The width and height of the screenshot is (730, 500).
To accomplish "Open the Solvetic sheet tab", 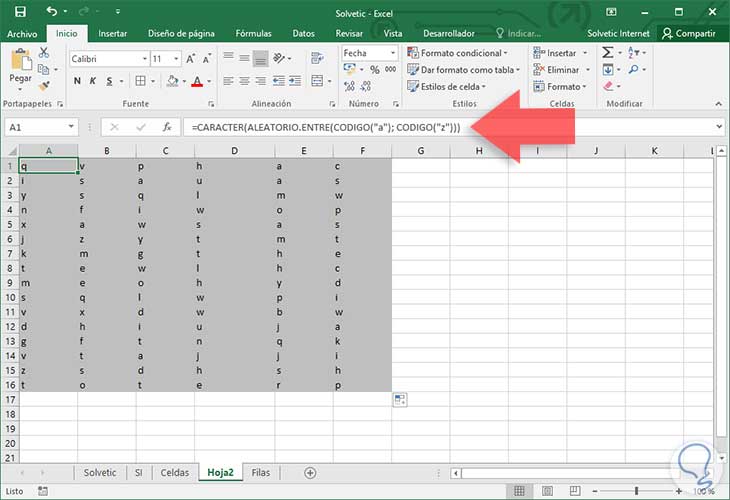I will pos(100,473).
